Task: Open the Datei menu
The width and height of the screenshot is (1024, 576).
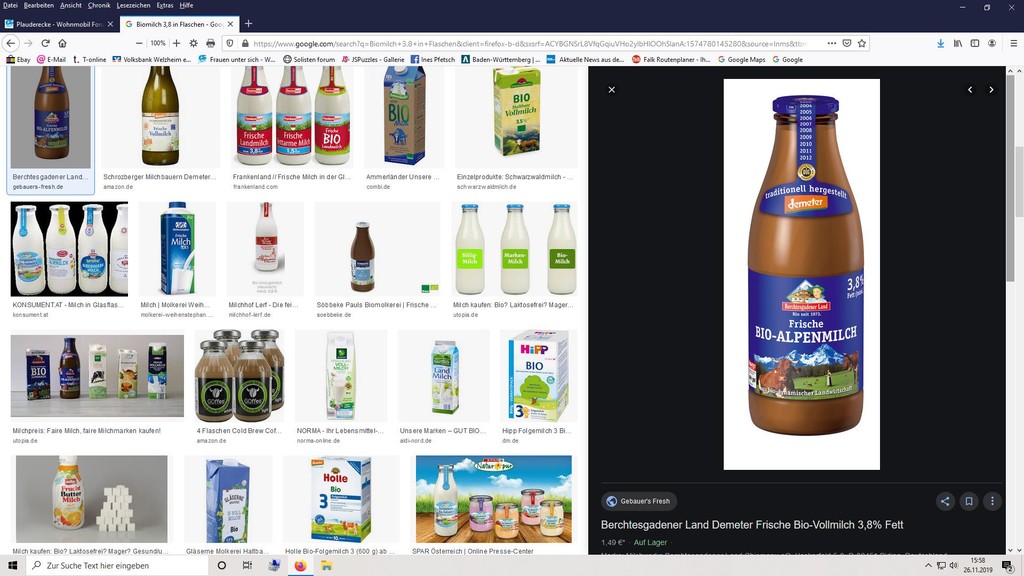Action: point(10,5)
